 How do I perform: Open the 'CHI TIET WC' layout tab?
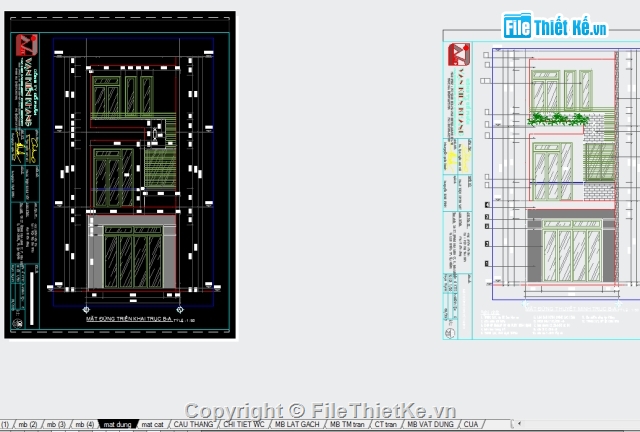pos(244,425)
